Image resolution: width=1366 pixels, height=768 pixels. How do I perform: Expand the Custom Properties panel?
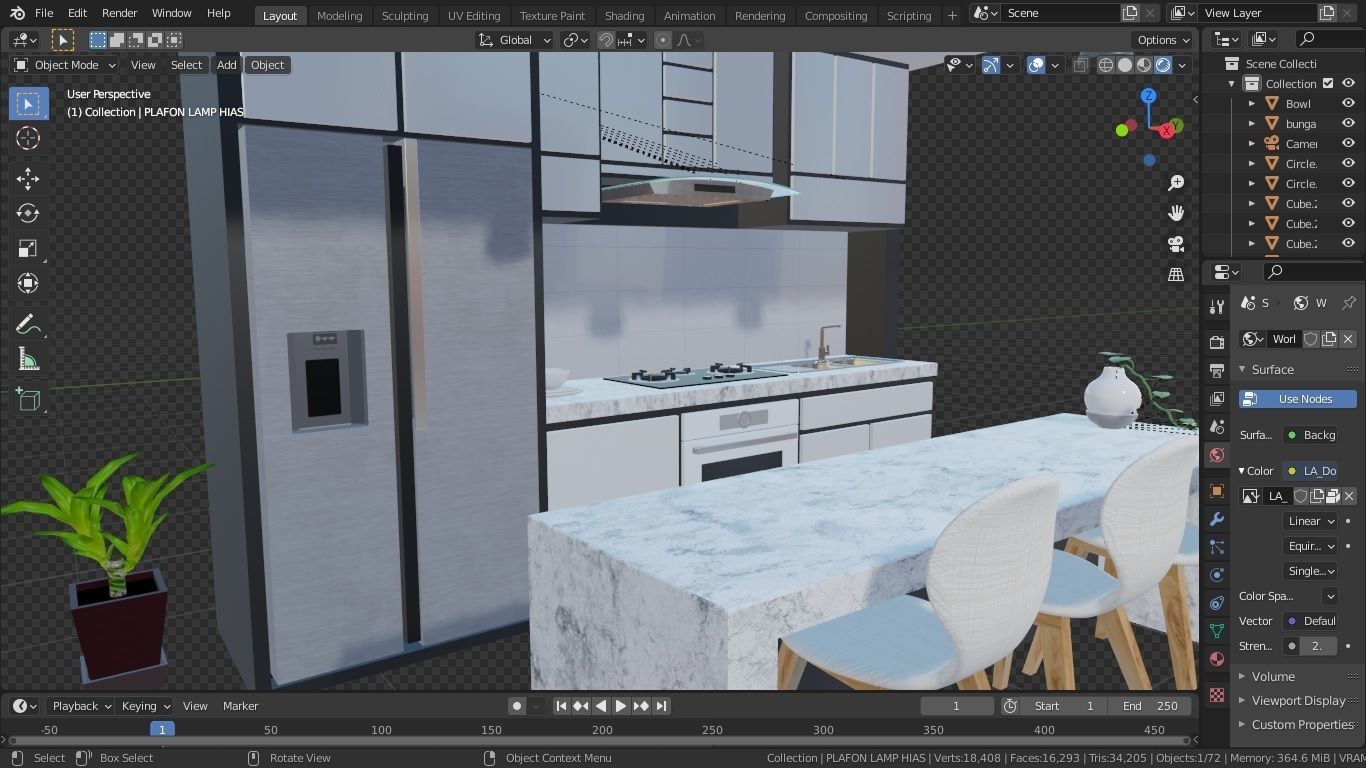tap(1302, 725)
